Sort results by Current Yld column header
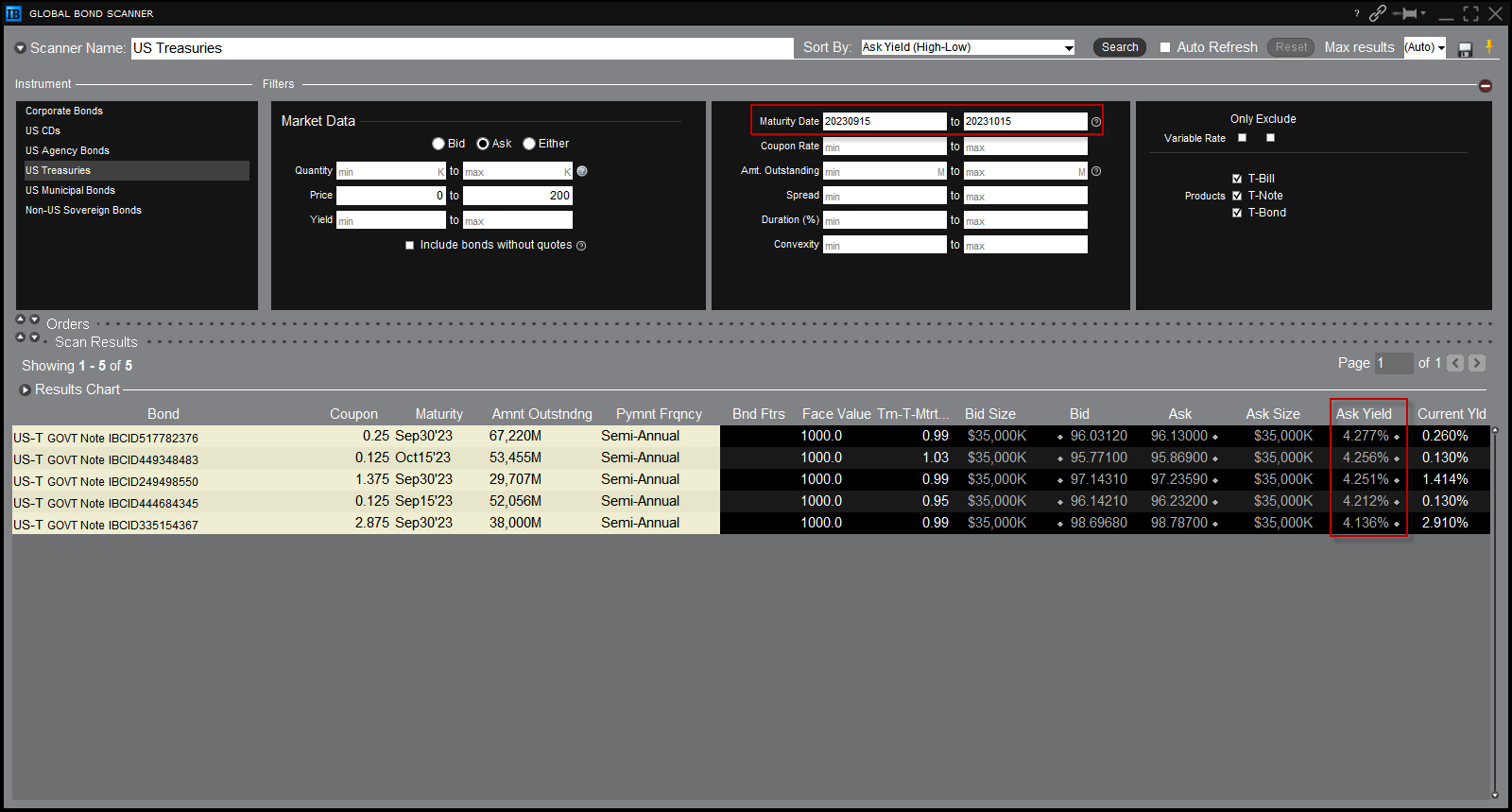 [1452, 414]
